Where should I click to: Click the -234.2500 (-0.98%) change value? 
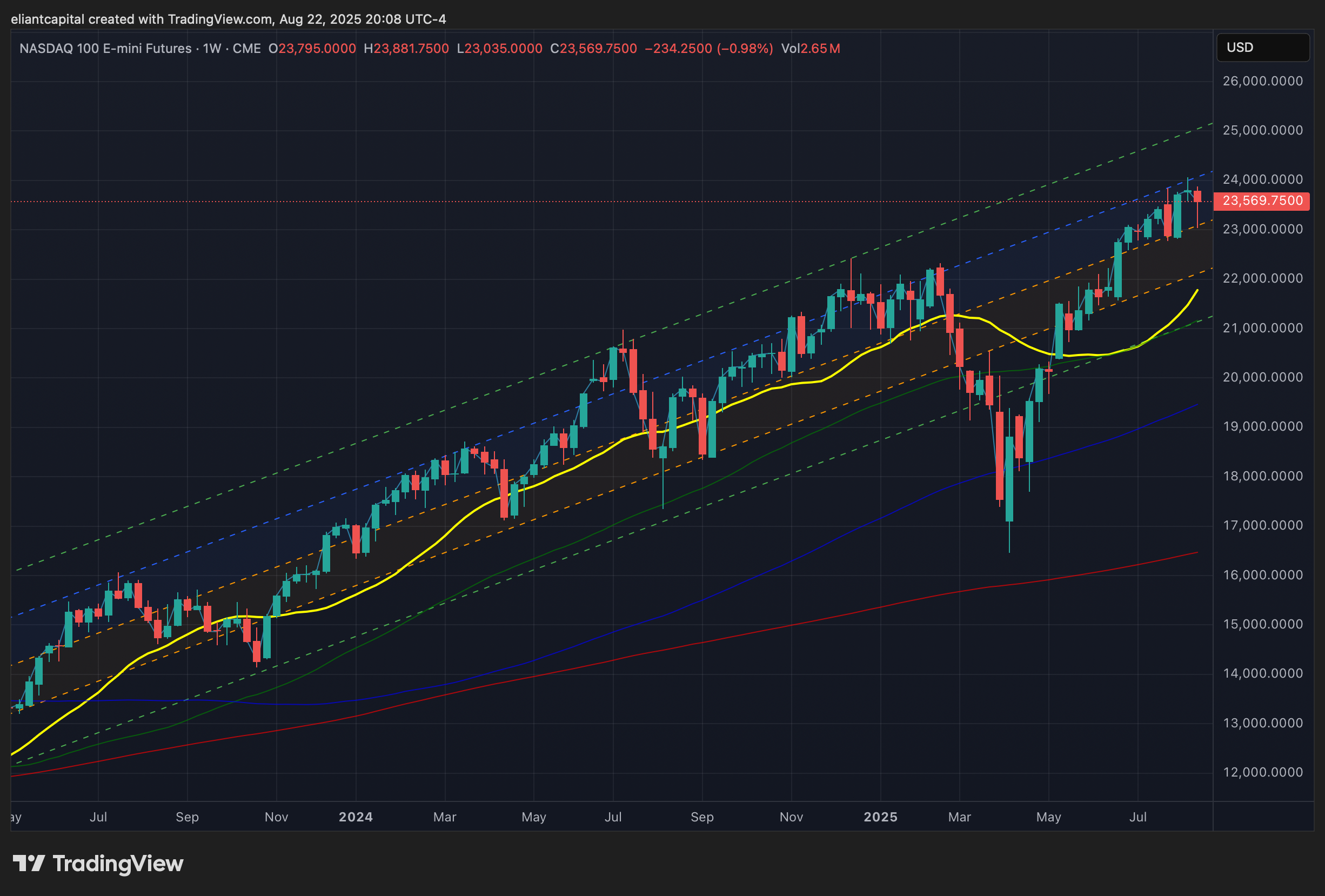pos(708,49)
